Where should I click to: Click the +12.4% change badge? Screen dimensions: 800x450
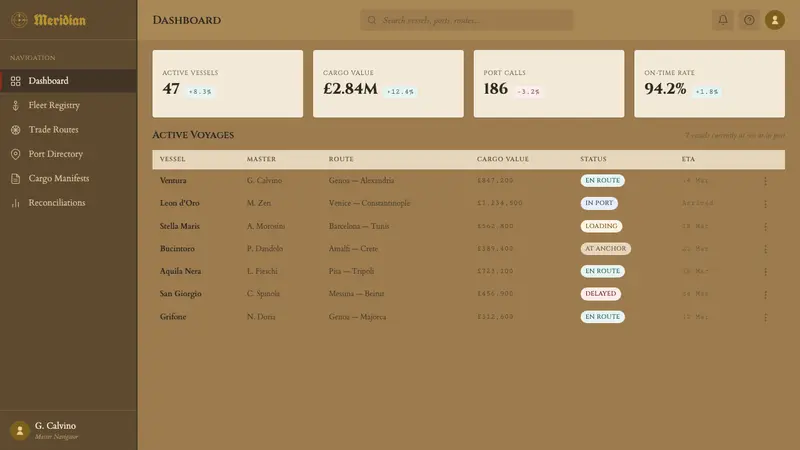point(401,92)
